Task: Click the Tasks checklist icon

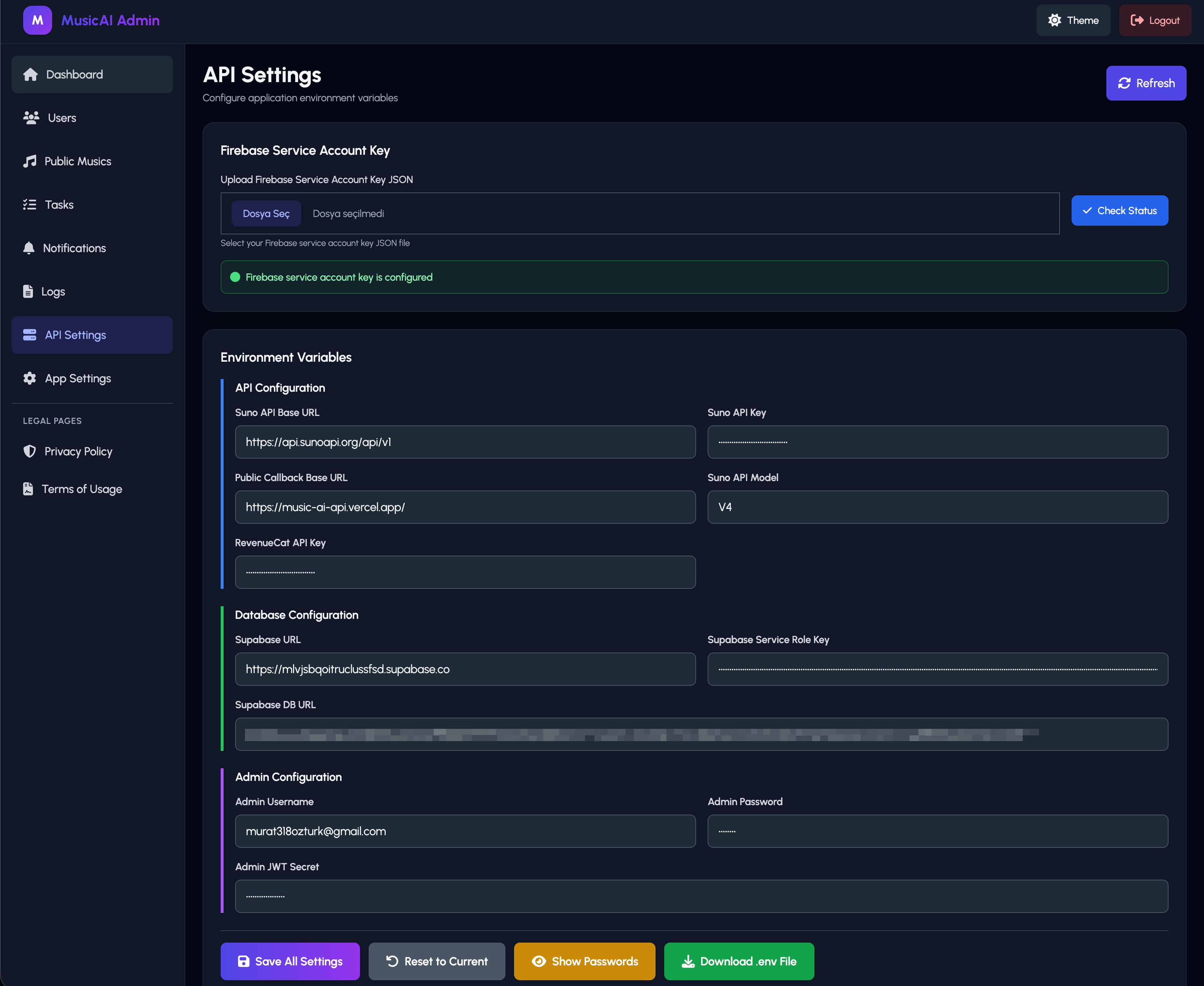Action: point(30,204)
